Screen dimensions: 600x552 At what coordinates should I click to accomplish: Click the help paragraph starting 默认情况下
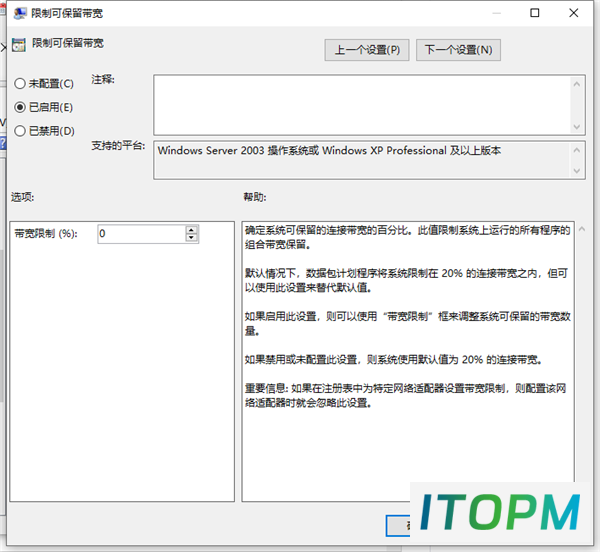[x=406, y=280]
